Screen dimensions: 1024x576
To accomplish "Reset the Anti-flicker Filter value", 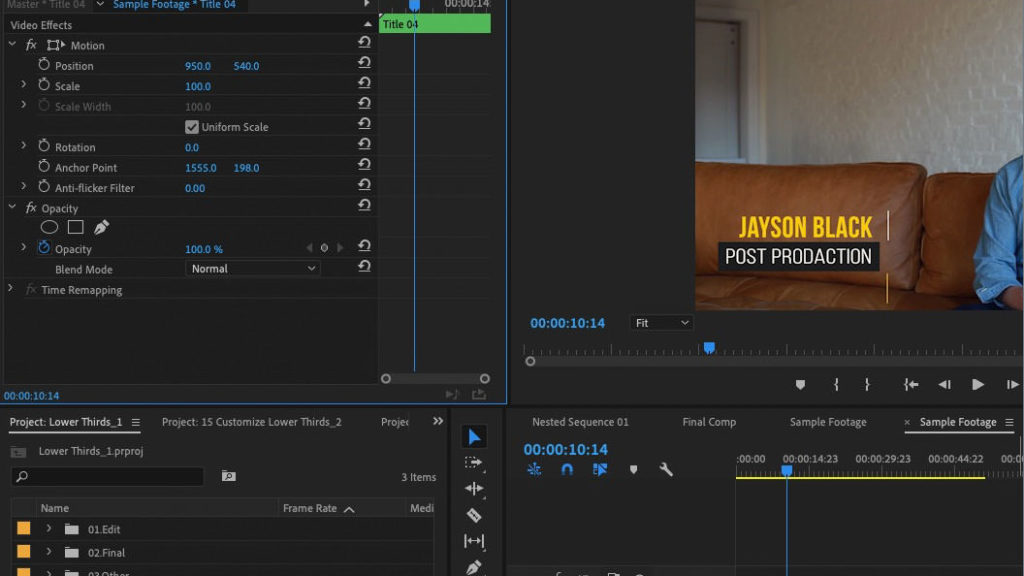I will click(x=364, y=185).
